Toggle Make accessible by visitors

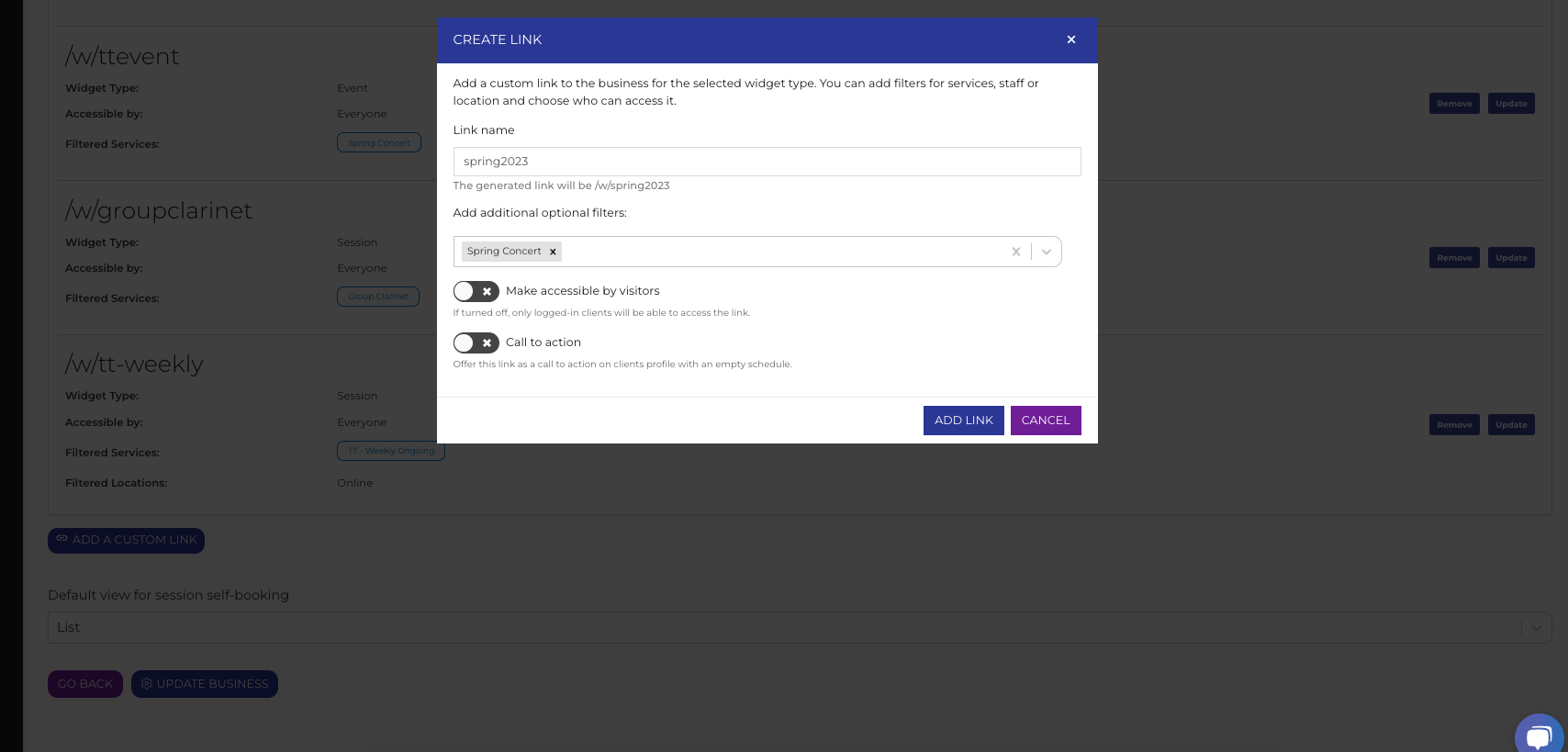click(476, 291)
